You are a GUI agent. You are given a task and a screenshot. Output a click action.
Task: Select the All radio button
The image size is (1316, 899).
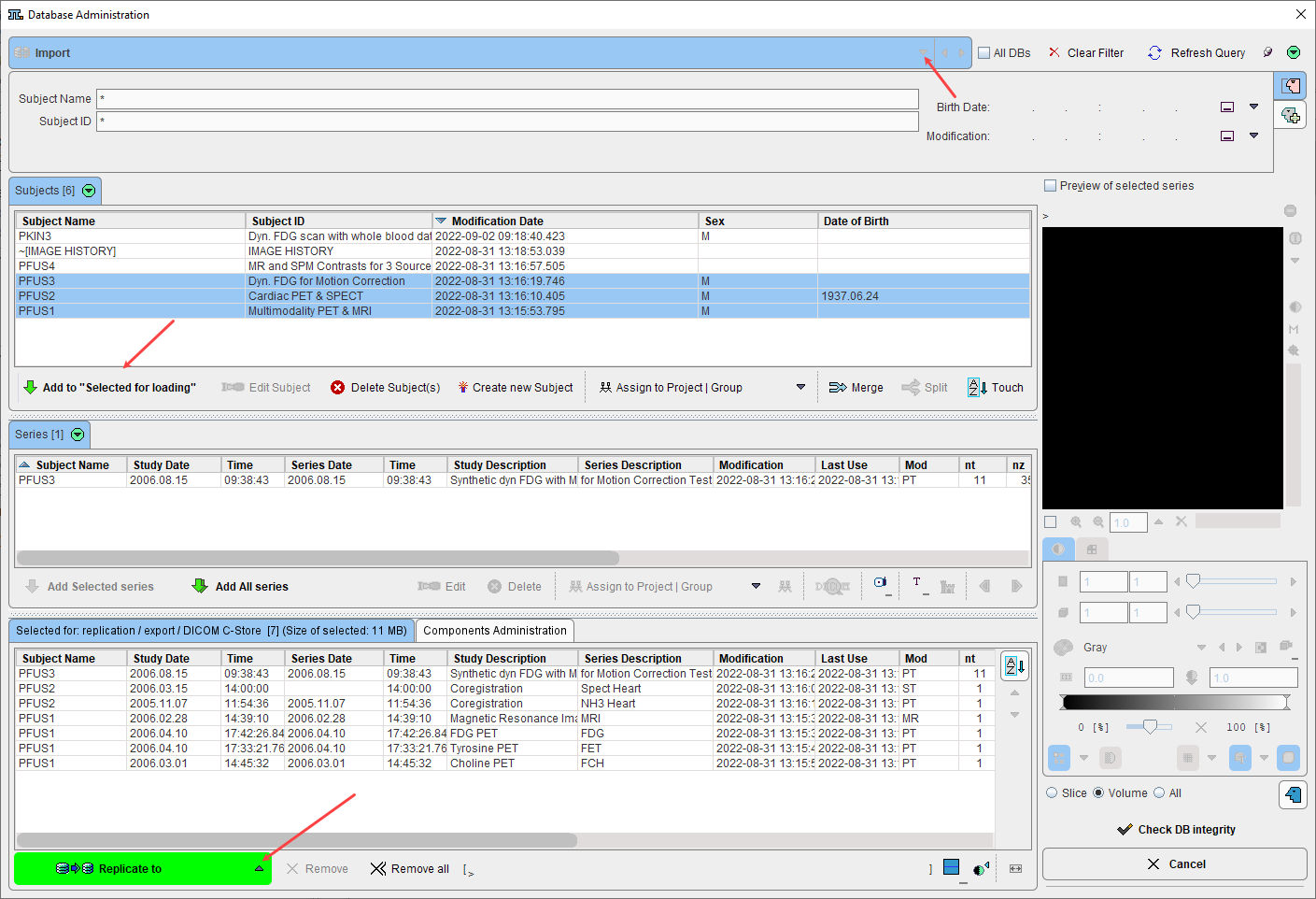pyautogui.click(x=1159, y=793)
